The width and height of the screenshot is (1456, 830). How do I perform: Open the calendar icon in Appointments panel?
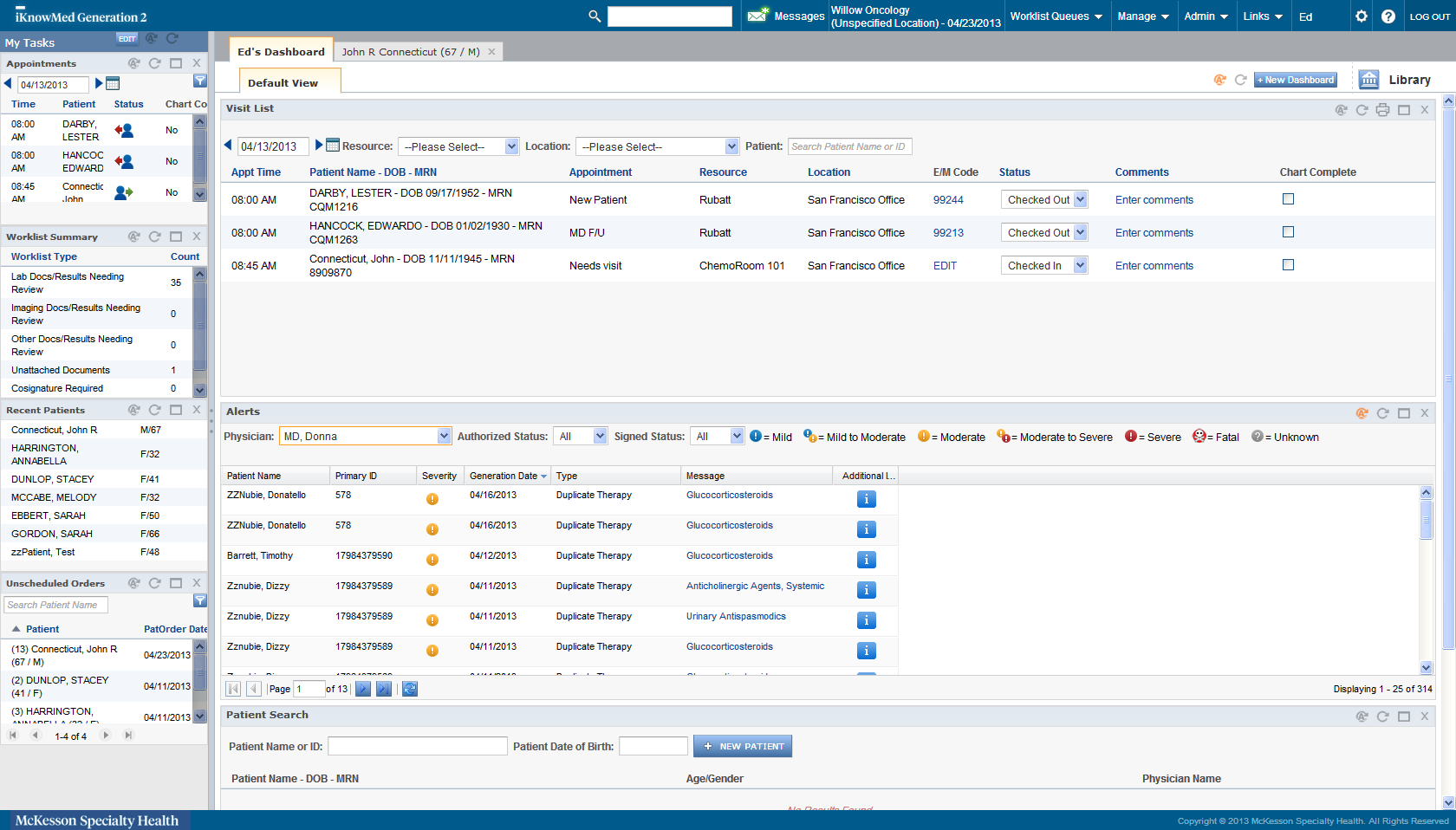point(113,84)
